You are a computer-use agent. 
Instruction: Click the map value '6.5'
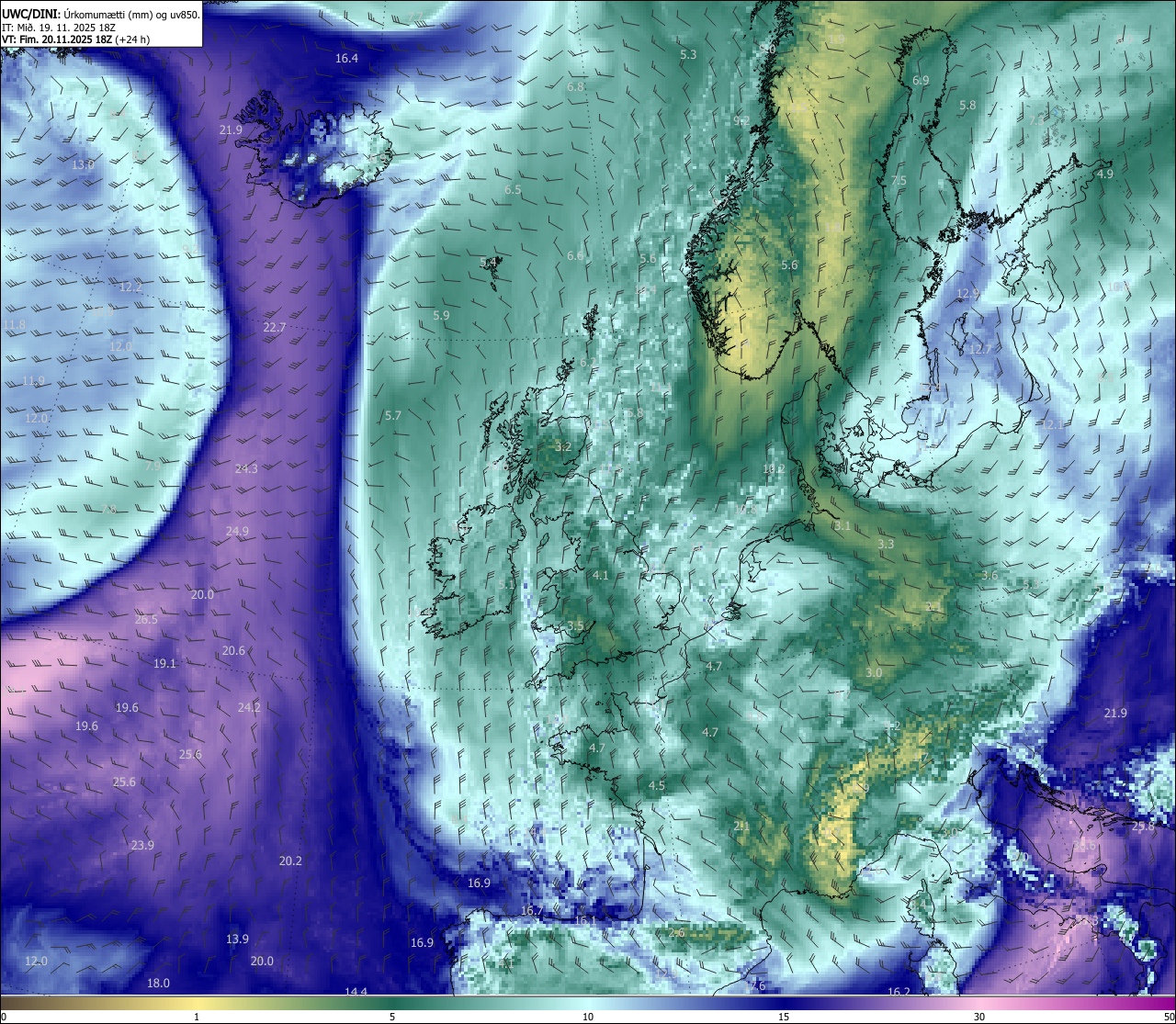[x=513, y=190]
